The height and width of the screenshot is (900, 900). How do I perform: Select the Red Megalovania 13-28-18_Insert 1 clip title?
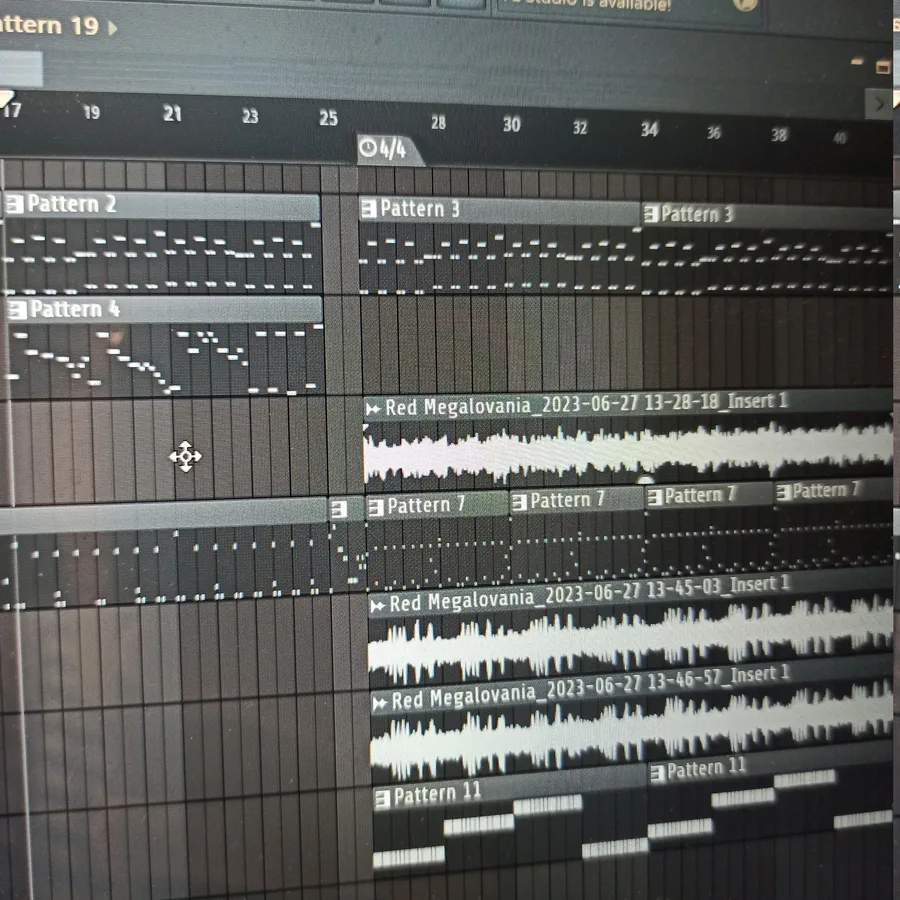(586, 405)
